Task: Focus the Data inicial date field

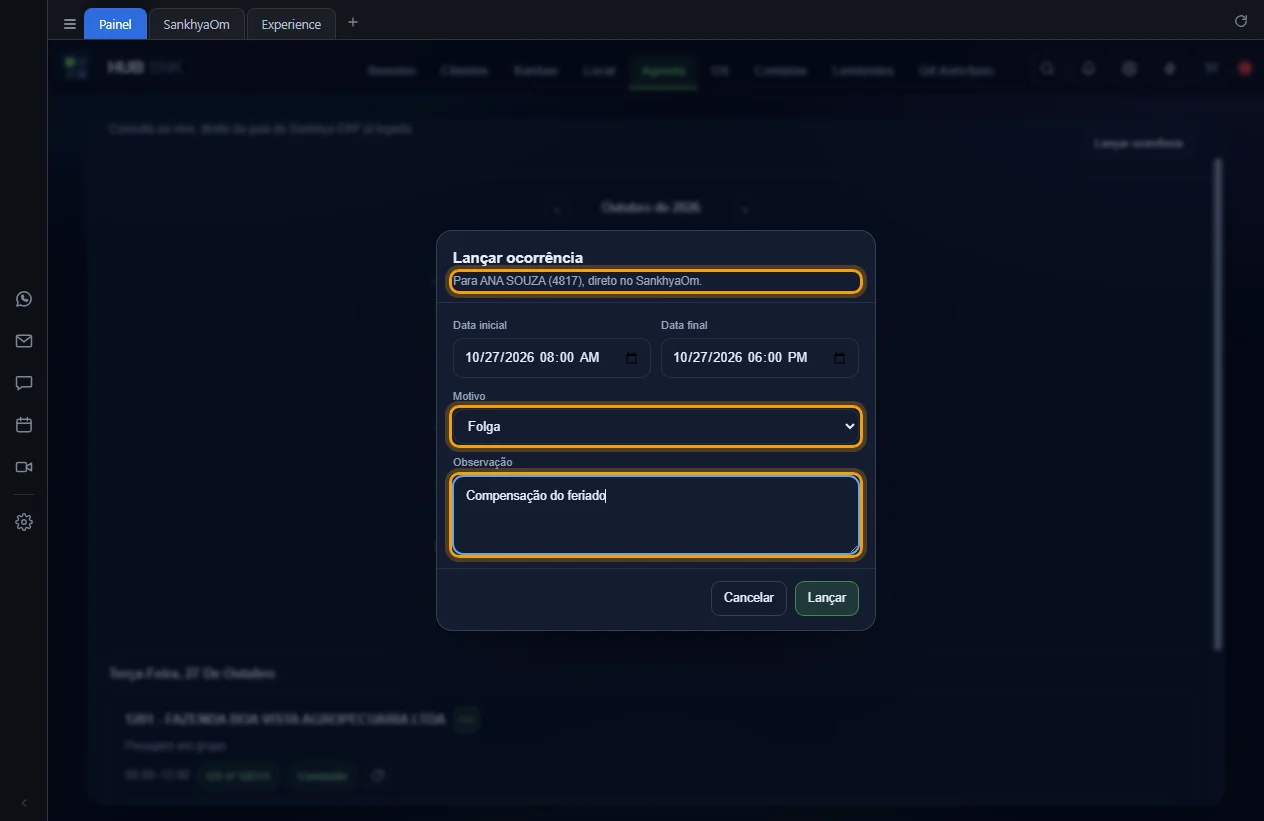Action: click(x=552, y=358)
